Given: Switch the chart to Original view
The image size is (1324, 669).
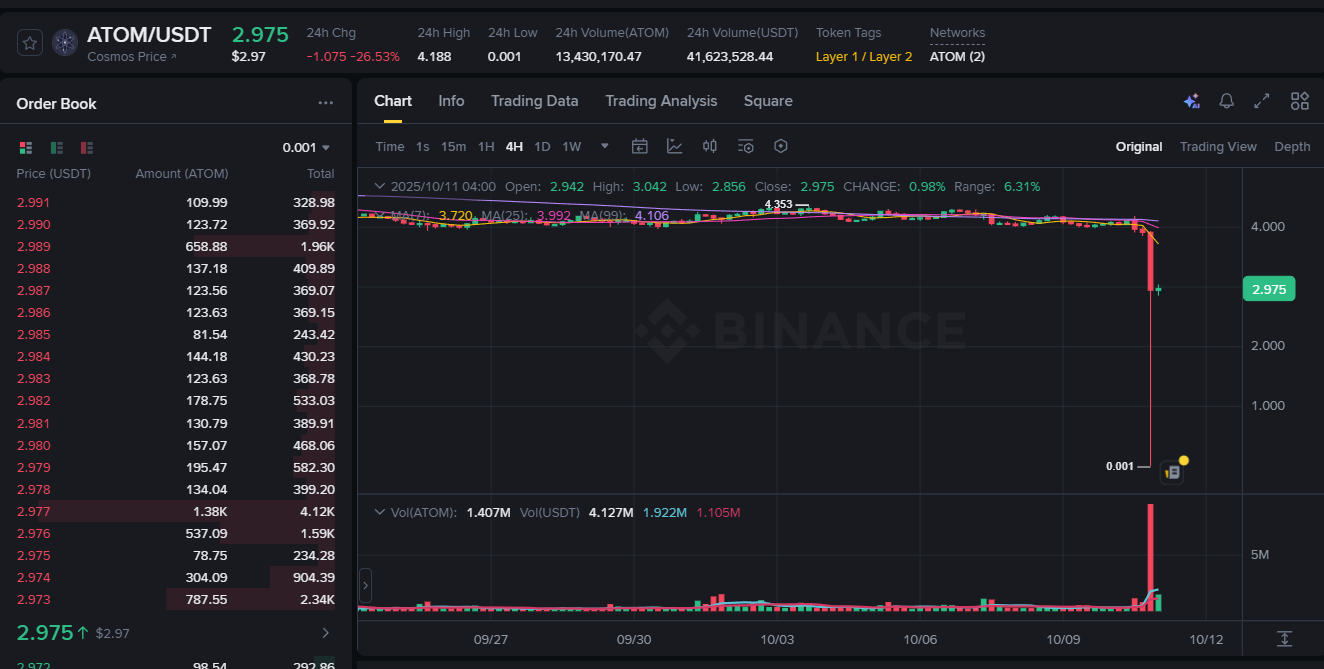Looking at the screenshot, I should [x=1139, y=147].
